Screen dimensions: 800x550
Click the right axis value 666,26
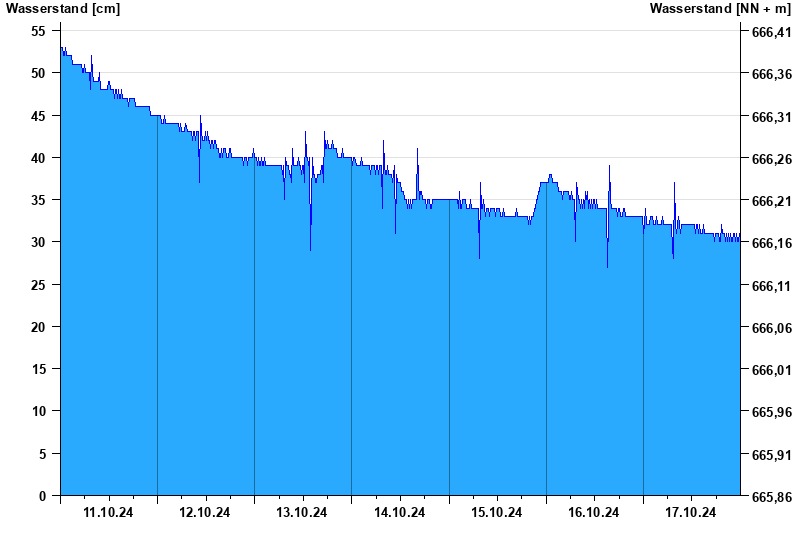tap(772, 159)
